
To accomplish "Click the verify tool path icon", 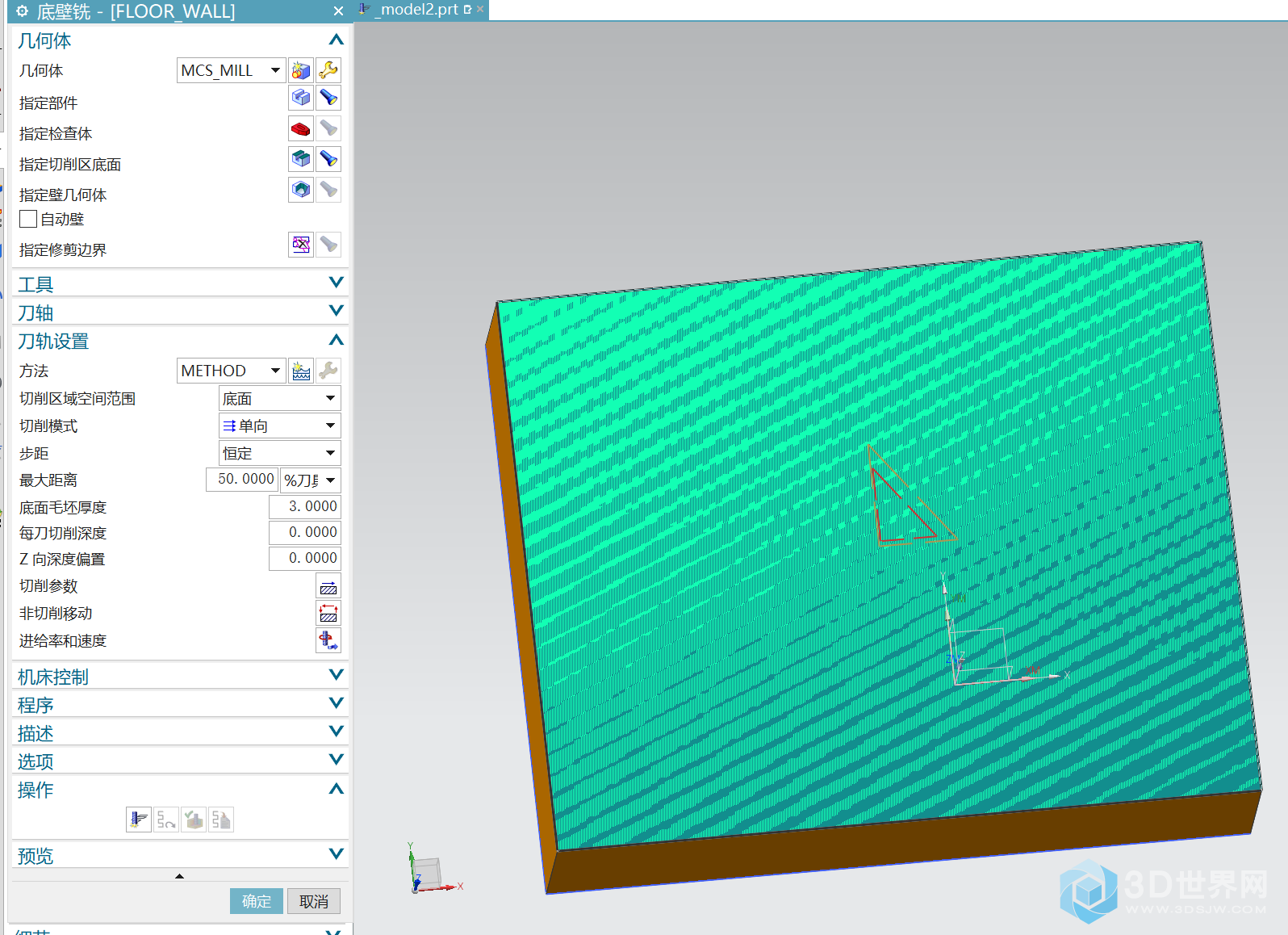I will click(x=194, y=820).
